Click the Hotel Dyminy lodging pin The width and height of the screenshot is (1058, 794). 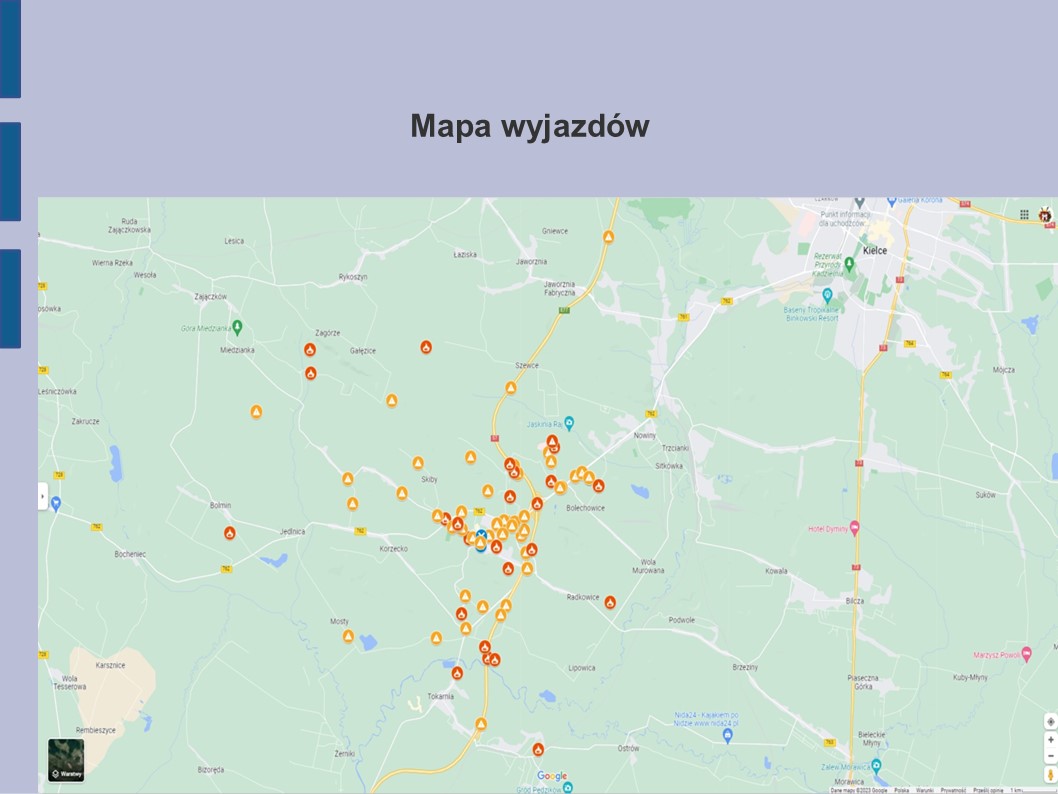(x=854, y=527)
